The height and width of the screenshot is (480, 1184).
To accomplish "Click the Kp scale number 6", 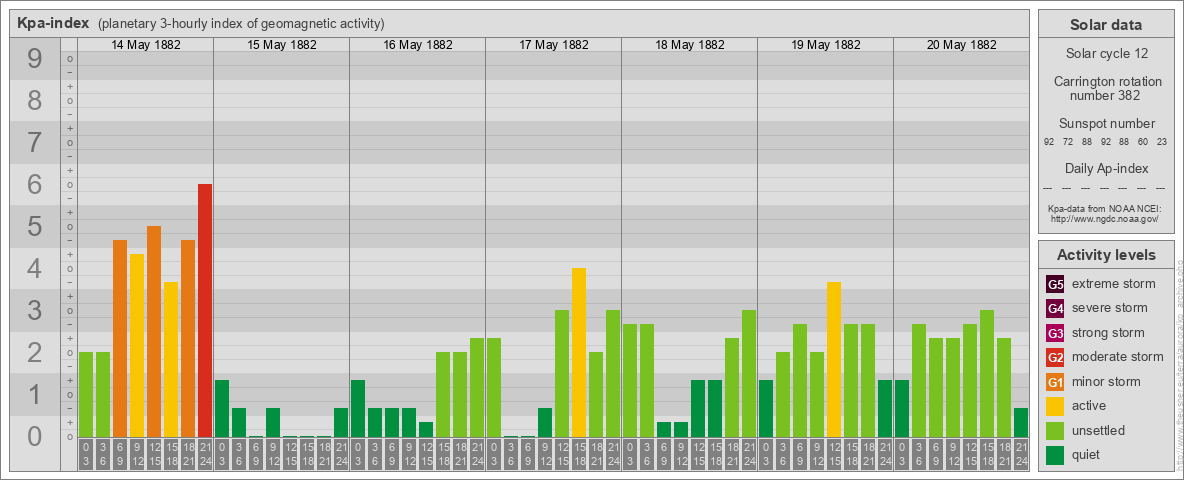I will (35, 185).
